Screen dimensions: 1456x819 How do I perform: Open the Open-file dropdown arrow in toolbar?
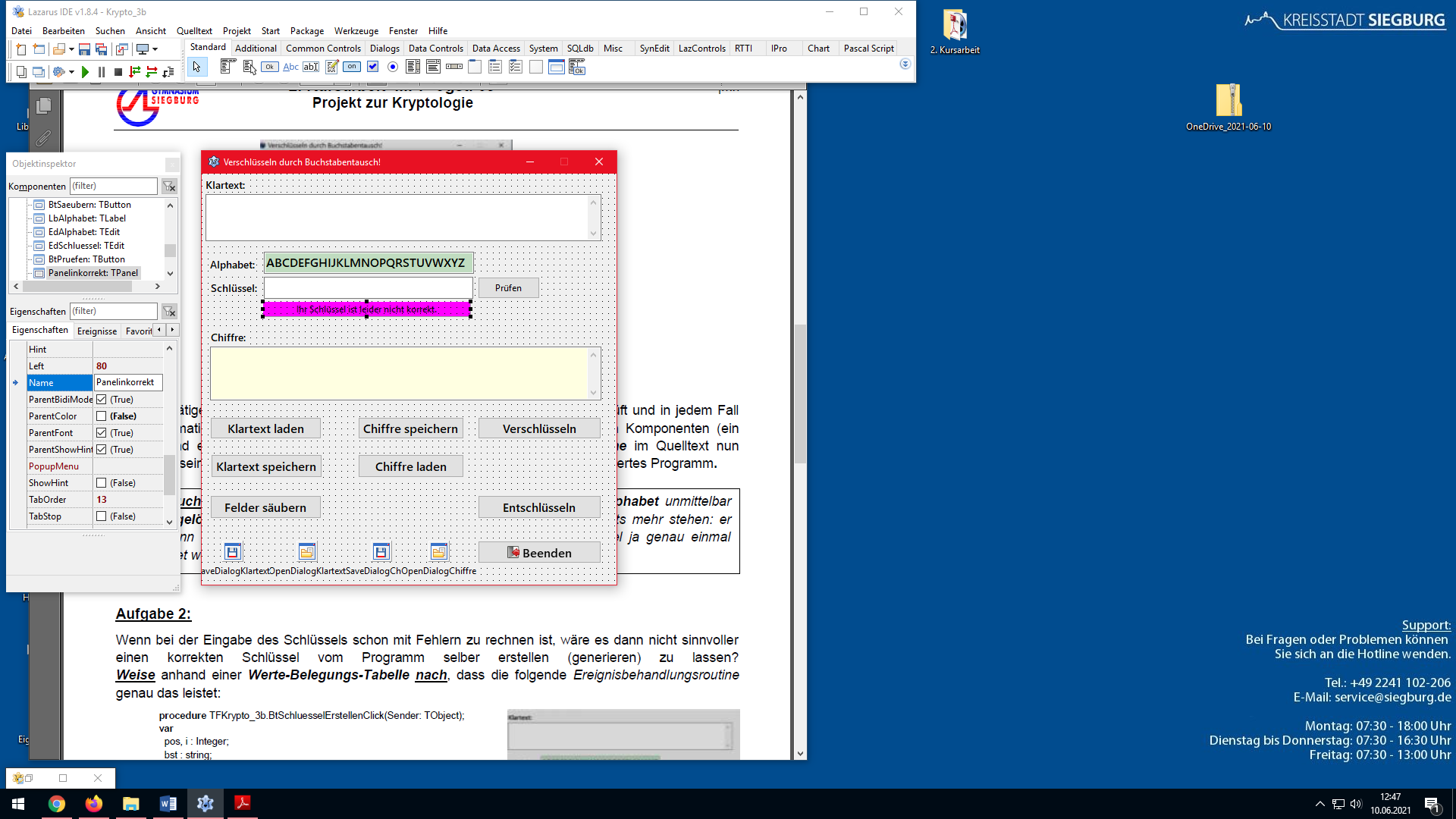(x=71, y=49)
